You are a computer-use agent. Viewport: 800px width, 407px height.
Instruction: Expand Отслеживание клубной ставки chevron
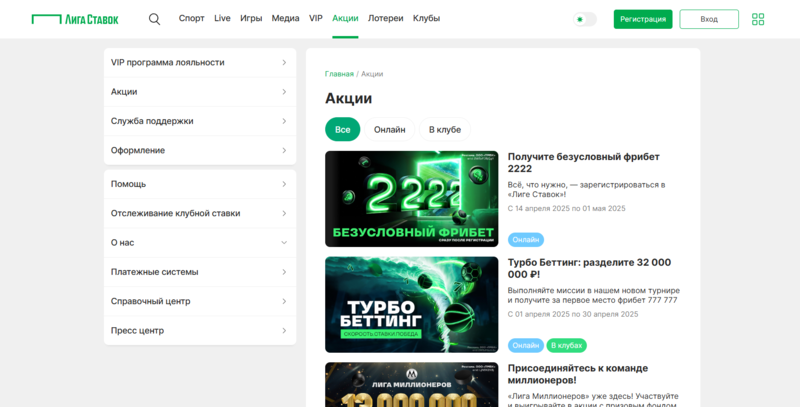284,213
